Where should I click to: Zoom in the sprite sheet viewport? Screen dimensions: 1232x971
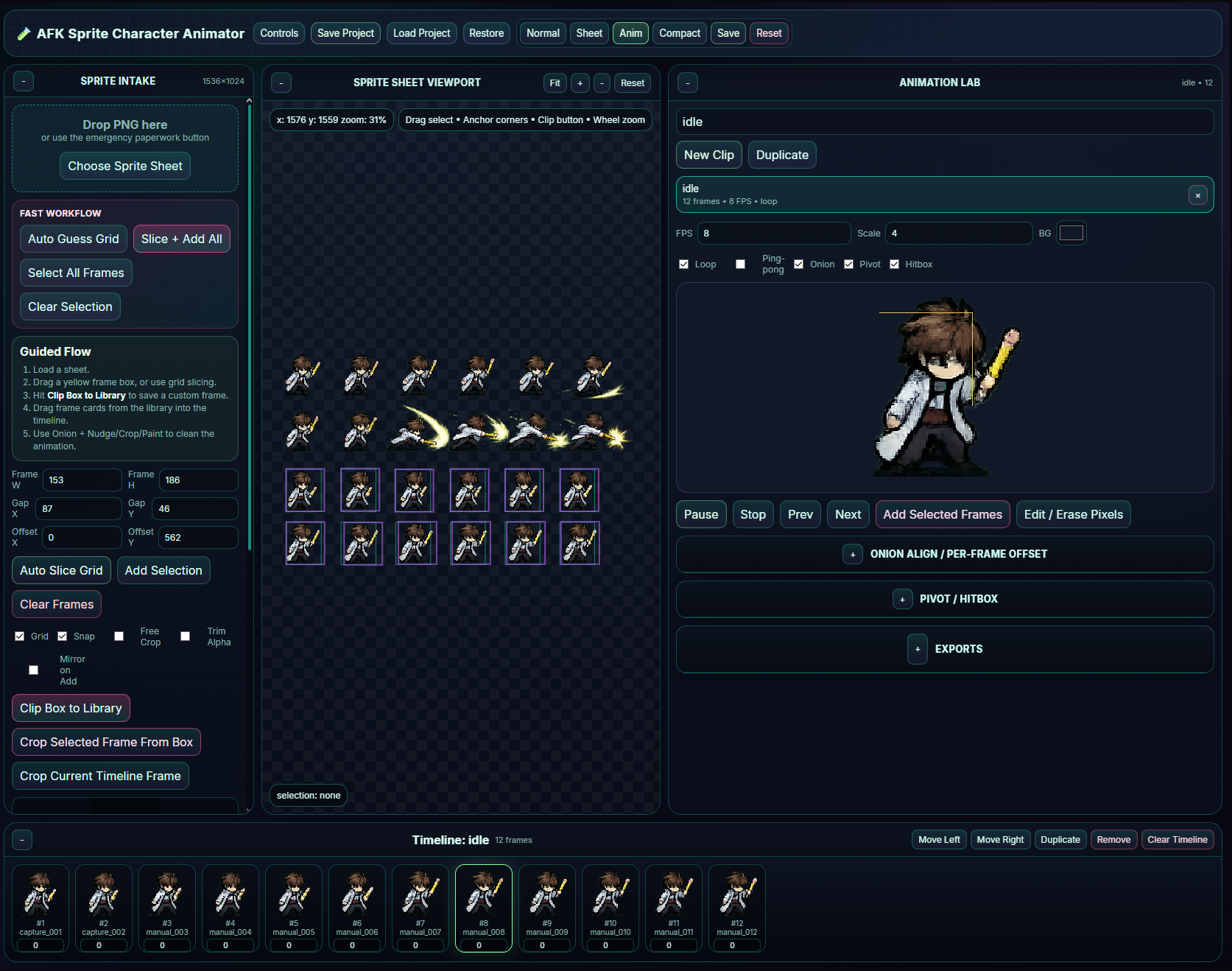coord(580,83)
